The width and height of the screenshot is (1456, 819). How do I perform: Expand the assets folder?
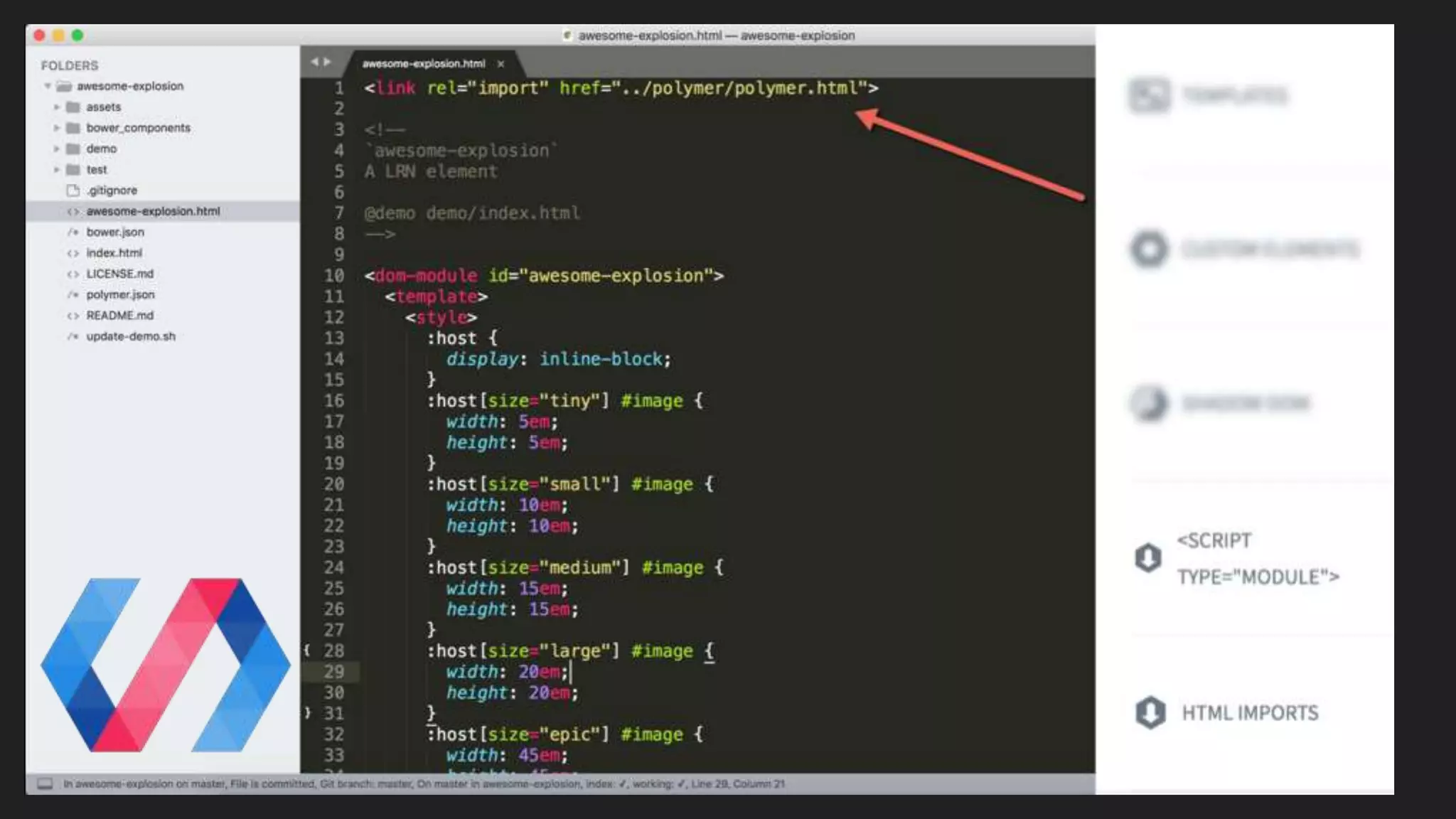point(57,107)
